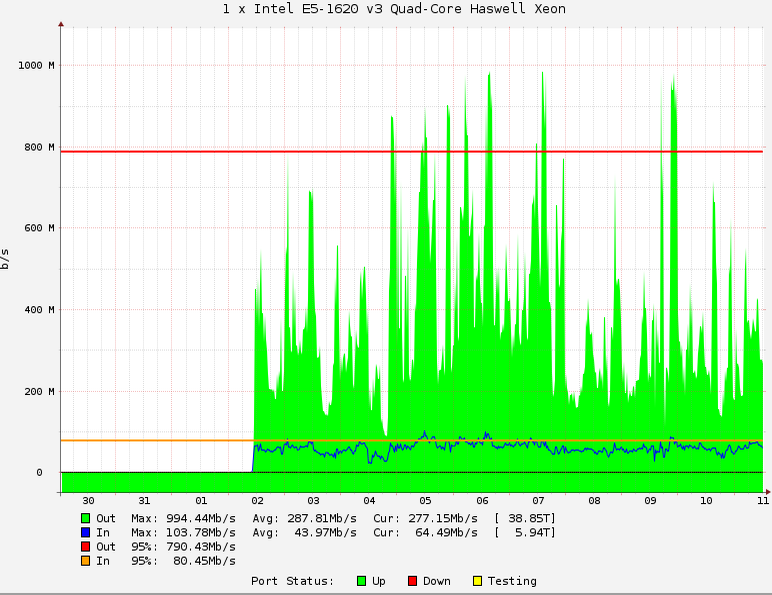Click the 1000 M y-axis label

pyautogui.click(x=36, y=66)
